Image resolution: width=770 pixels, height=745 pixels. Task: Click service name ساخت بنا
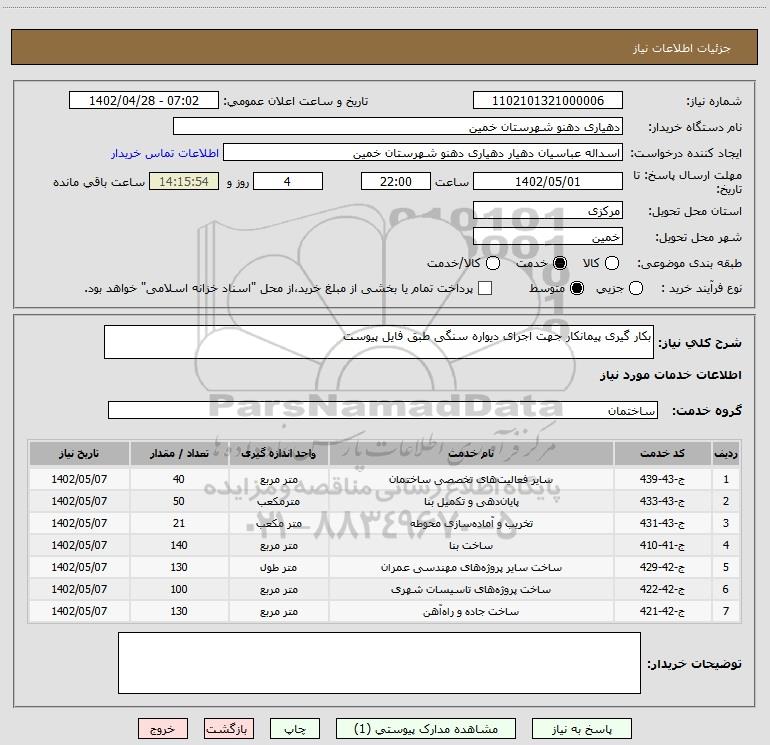[x=471, y=546]
